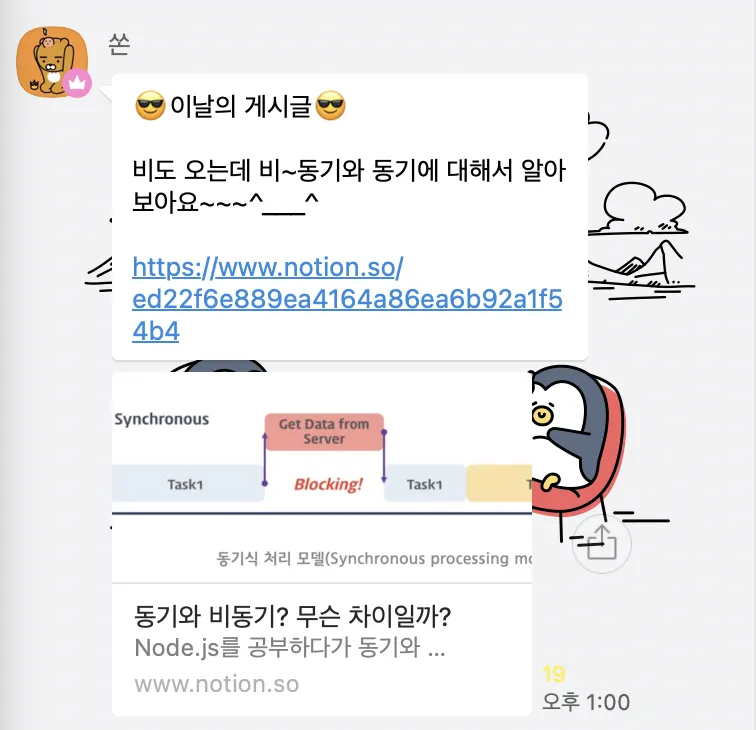This screenshot has height=730, width=756.
Task: Click the preview description starting with Node.js를
Action: pyautogui.click(x=289, y=648)
